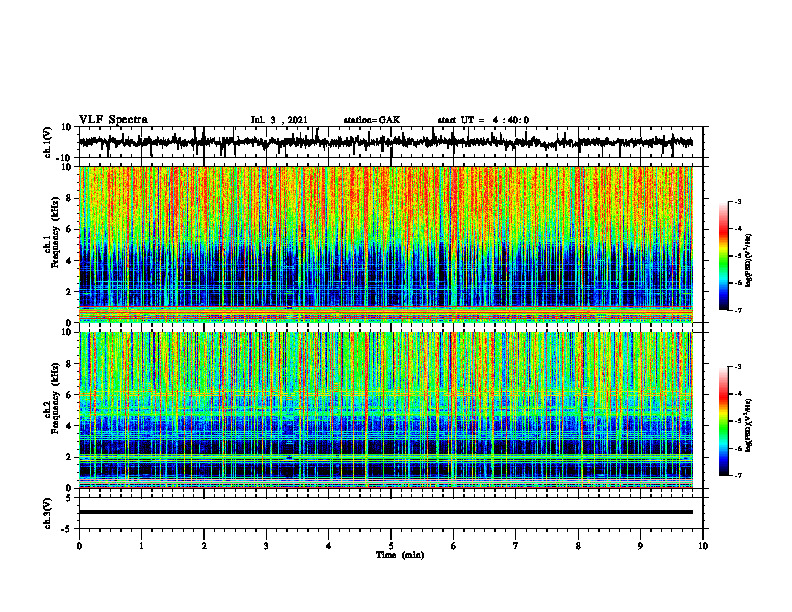Click the "5" tick on ch.3(V) axis
Screen dimensions: 792x612
tap(69, 498)
